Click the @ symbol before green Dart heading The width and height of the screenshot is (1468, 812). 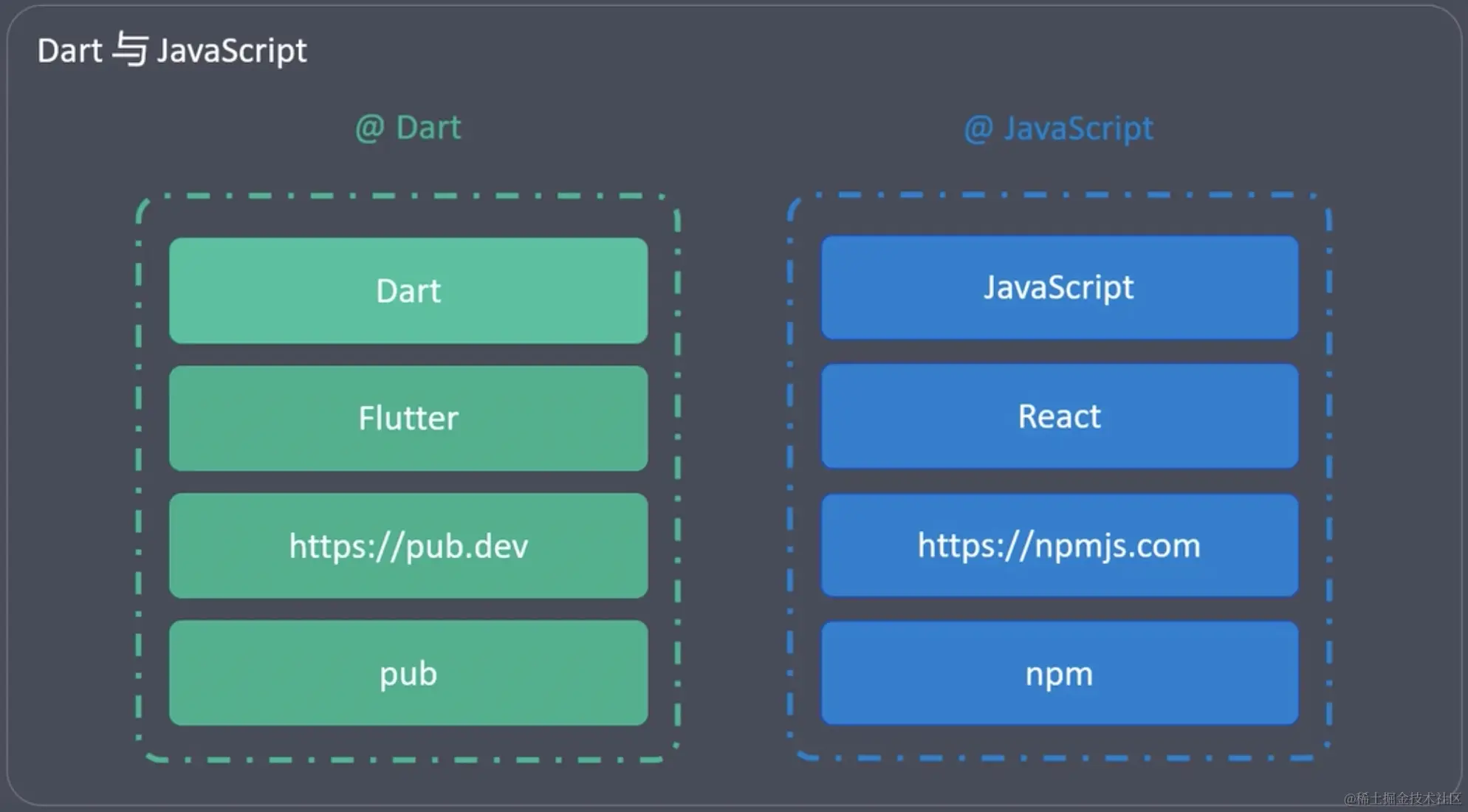(369, 128)
